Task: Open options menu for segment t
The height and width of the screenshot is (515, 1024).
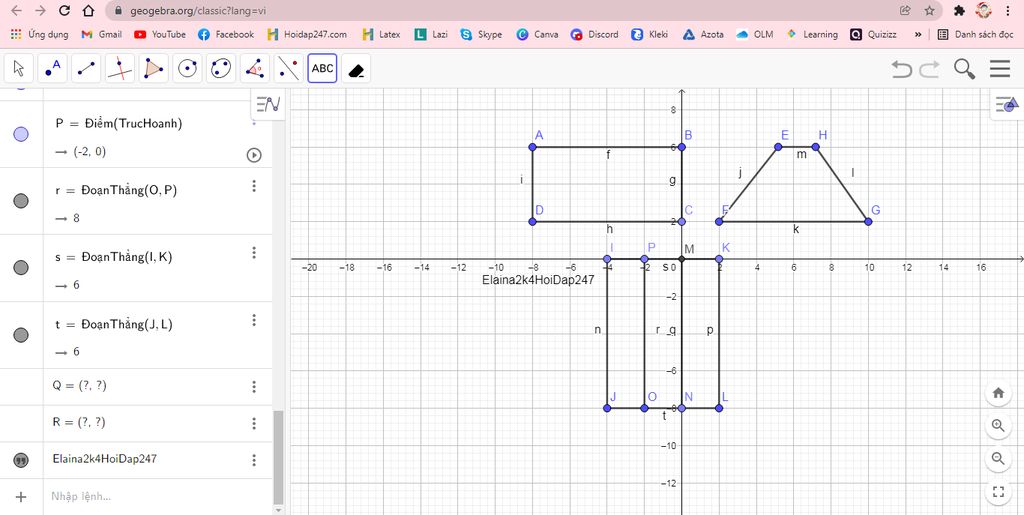Action: tap(254, 320)
